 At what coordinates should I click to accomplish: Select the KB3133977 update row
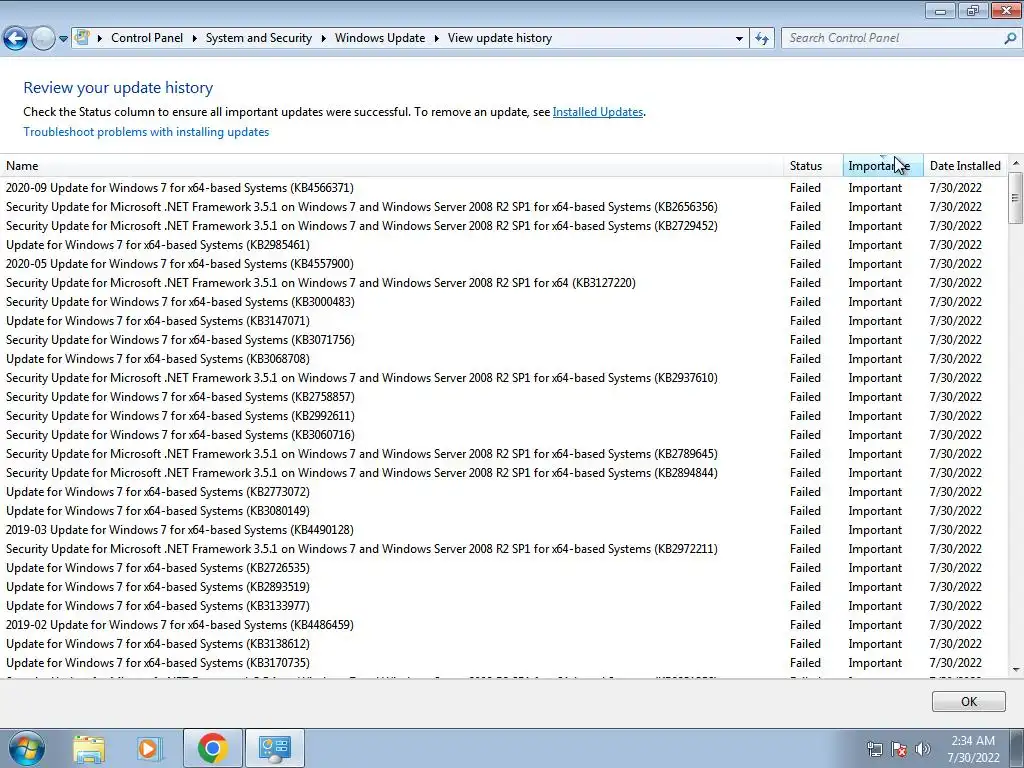click(x=503, y=606)
